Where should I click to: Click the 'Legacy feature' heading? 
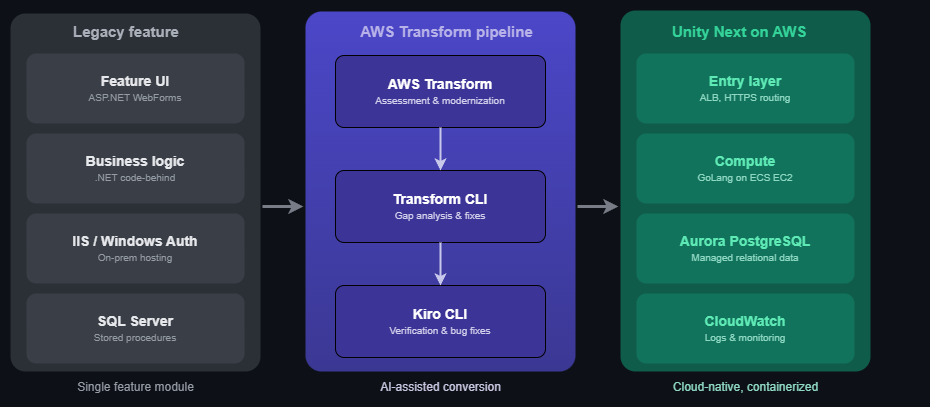(x=126, y=32)
